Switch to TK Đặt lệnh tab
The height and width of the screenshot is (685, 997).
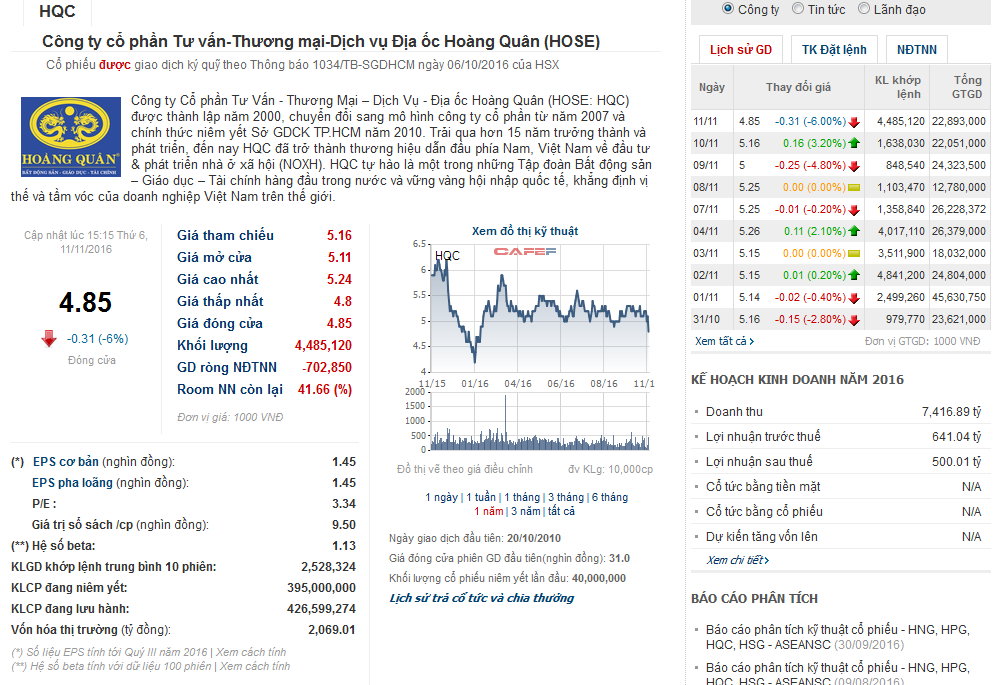click(x=834, y=50)
